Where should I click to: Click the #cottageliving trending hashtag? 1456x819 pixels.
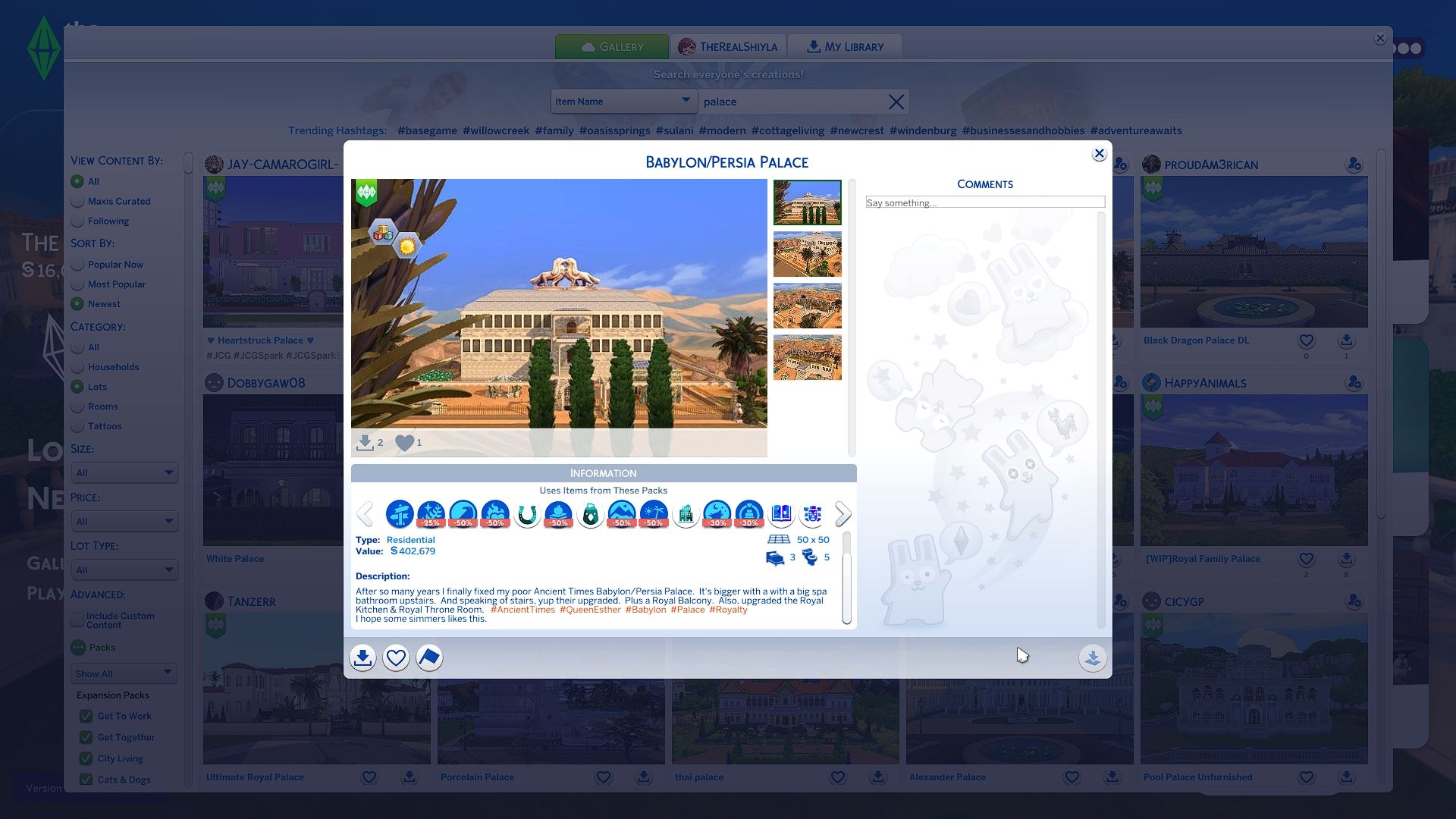[787, 130]
